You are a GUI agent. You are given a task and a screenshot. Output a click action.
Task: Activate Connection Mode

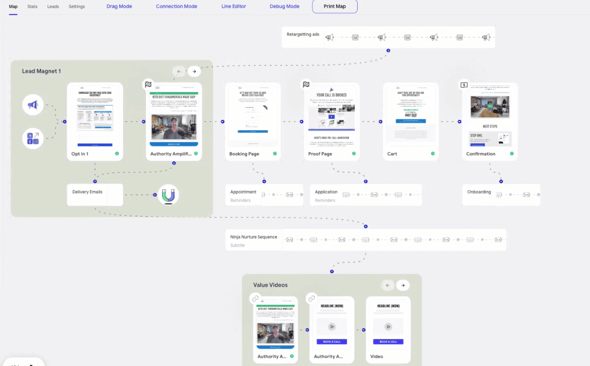point(176,6)
